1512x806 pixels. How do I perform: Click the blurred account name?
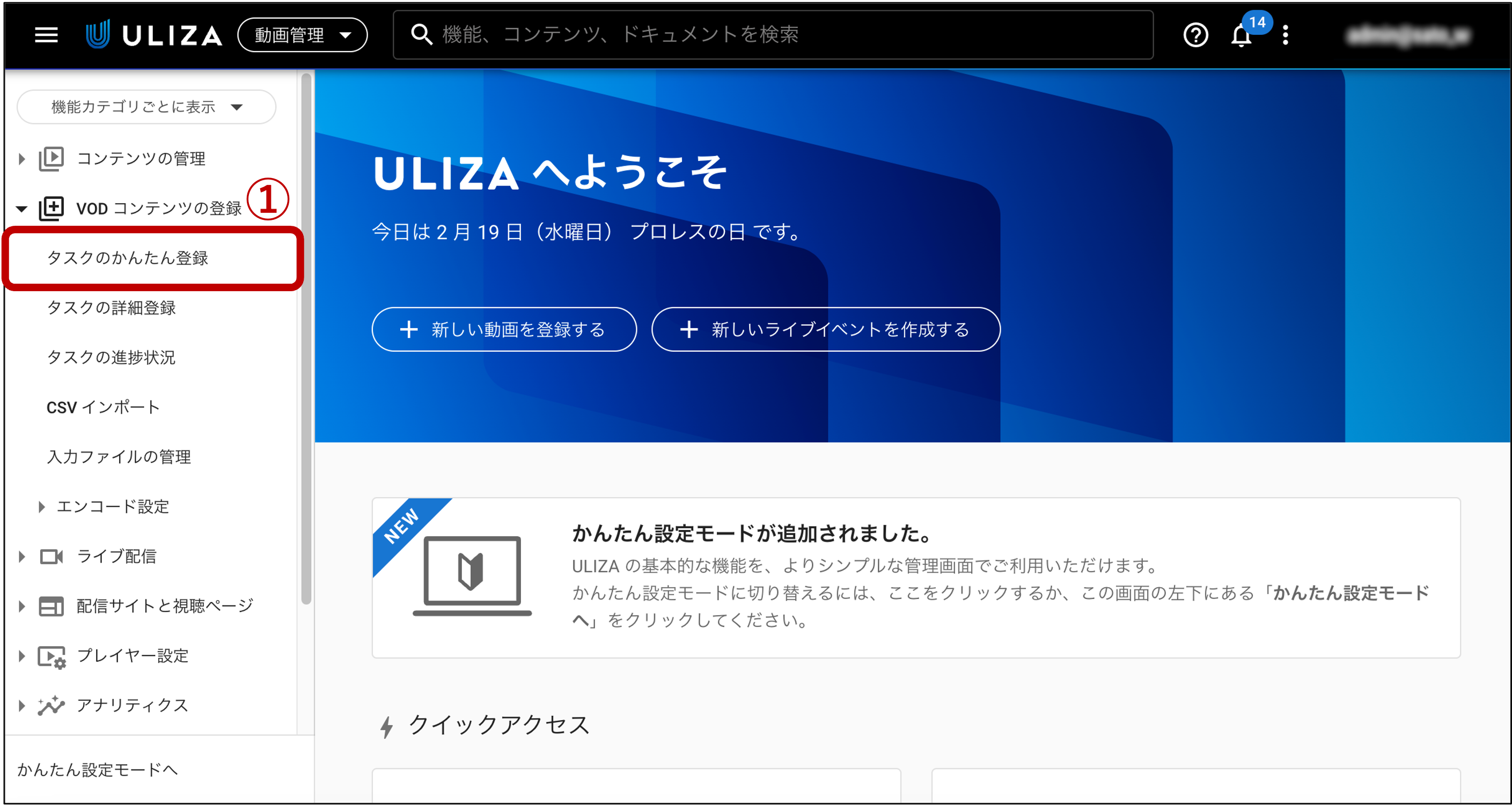1407,35
